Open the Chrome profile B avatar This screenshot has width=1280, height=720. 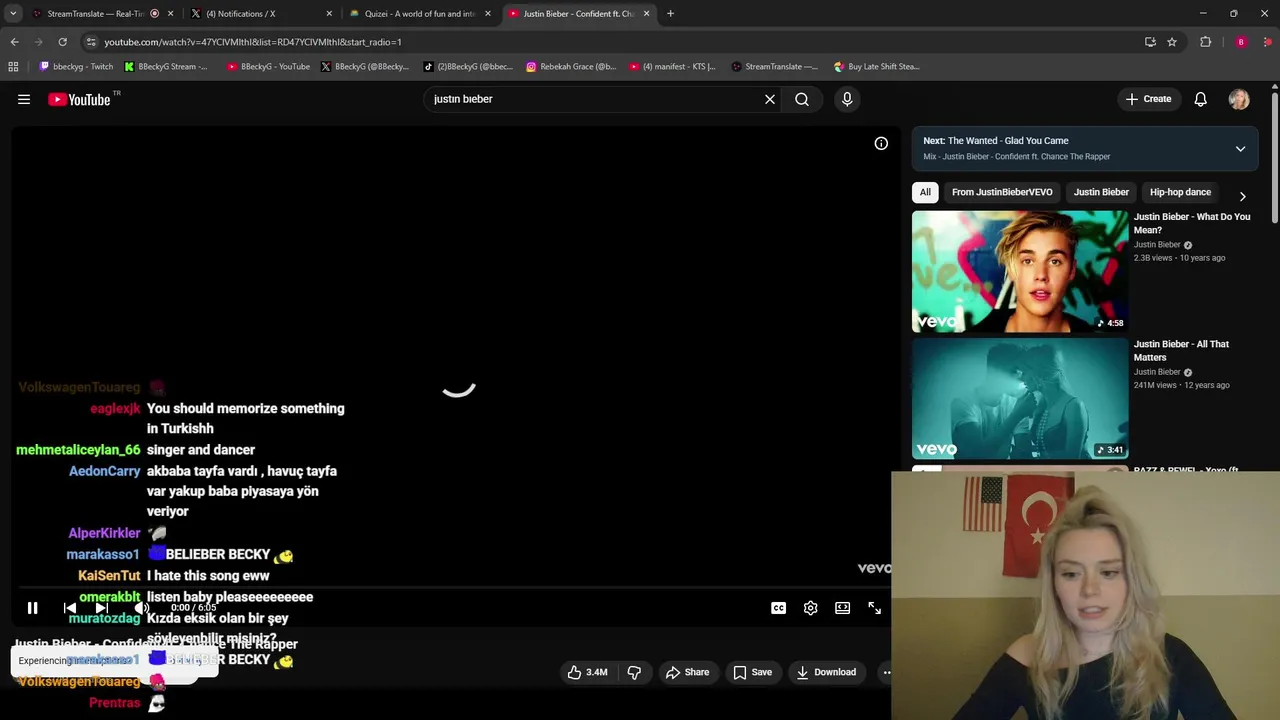(x=1241, y=42)
